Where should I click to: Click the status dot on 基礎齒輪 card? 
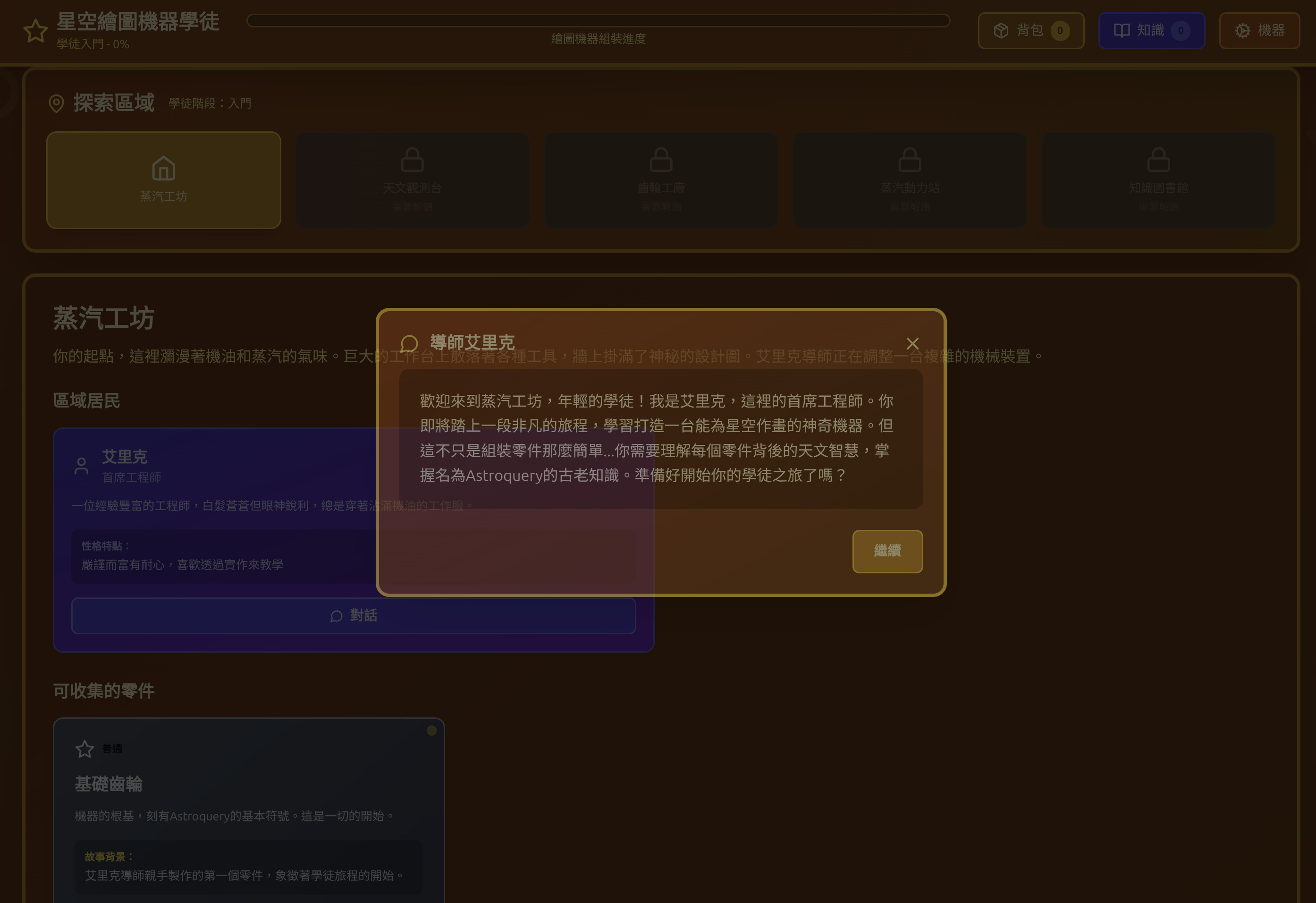[431, 731]
